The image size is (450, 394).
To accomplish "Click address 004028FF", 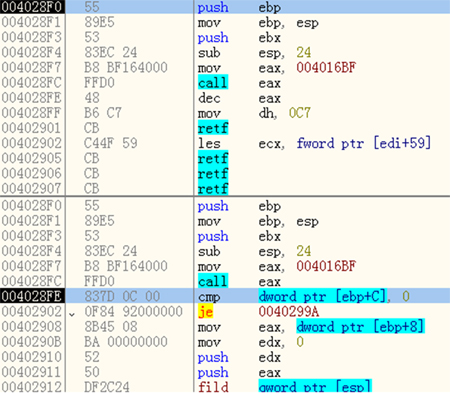I will 31,113.
